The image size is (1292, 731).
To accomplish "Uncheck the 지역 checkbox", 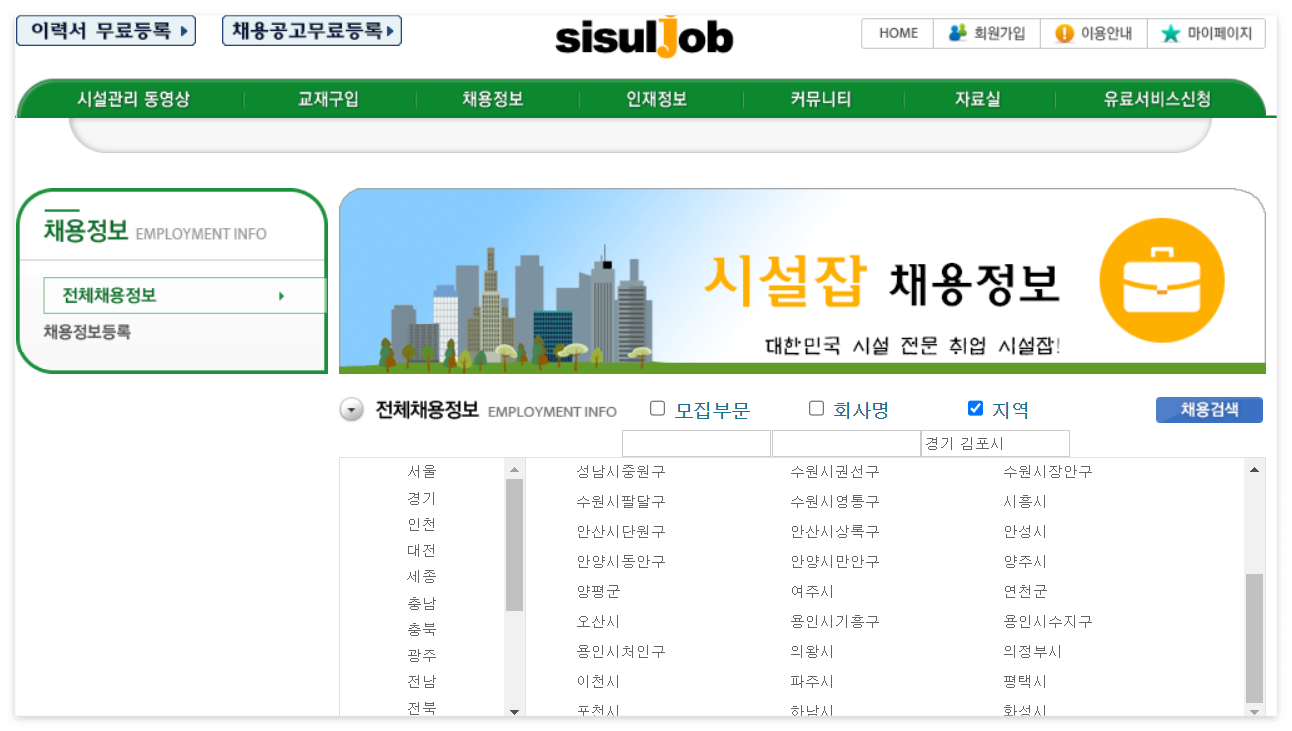I will click(976, 408).
